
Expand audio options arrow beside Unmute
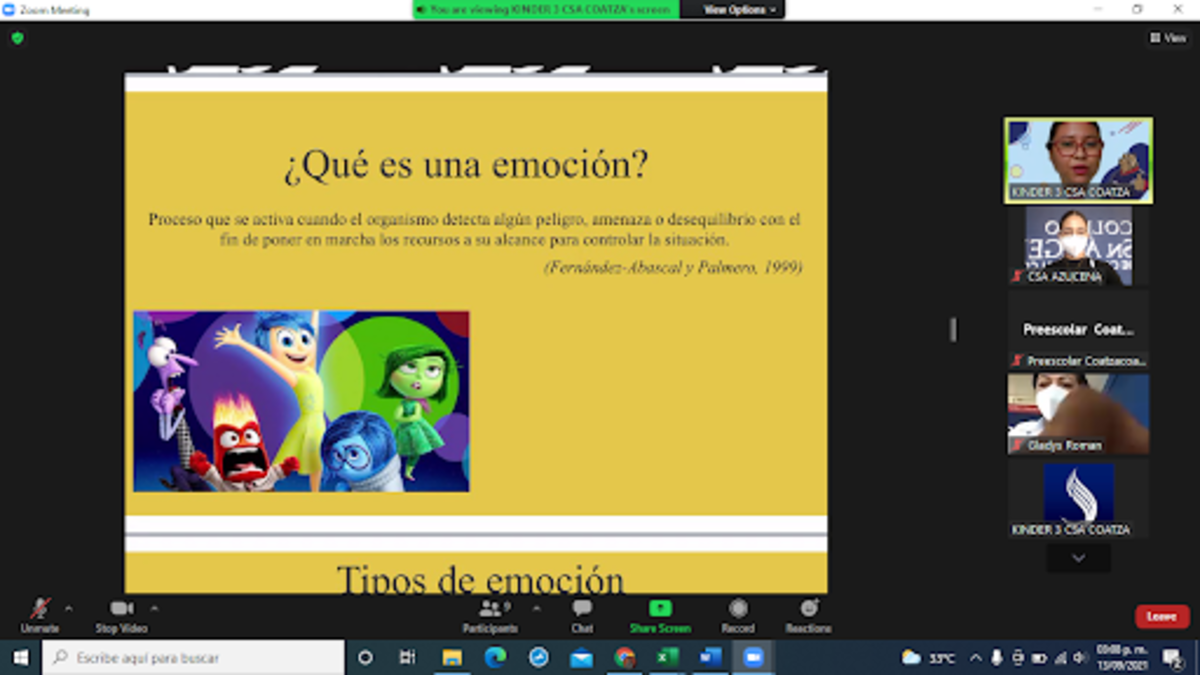tap(69, 608)
